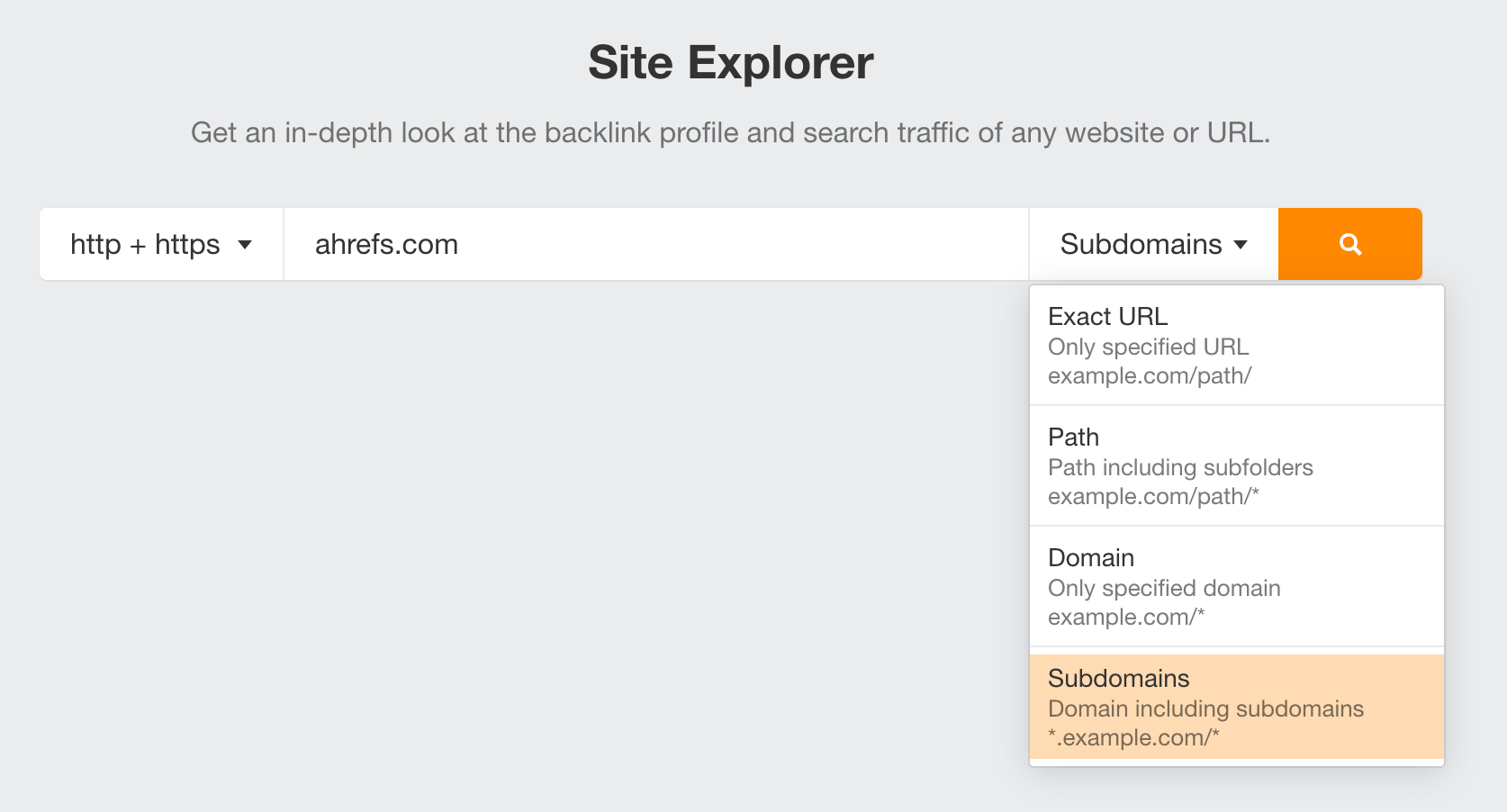Click the caret beside Subdomains in search bar
The image size is (1507, 812).
pos(1243,244)
